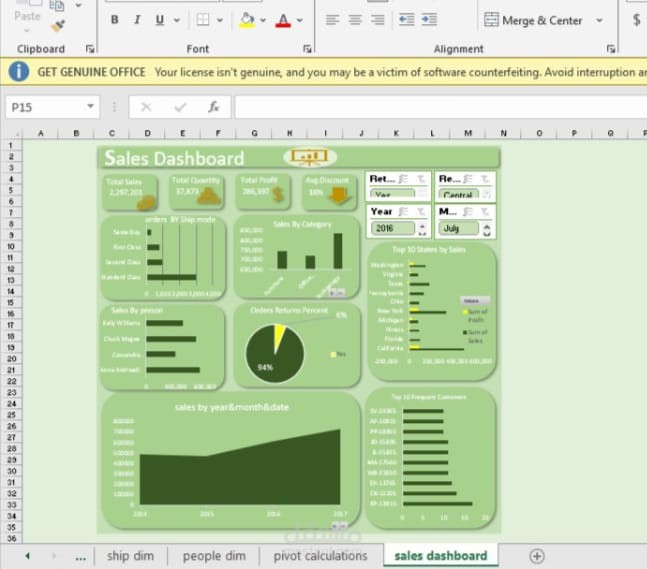This screenshot has height=569, width=647.
Task: Select July in the month slicer
Action: [x=459, y=228]
